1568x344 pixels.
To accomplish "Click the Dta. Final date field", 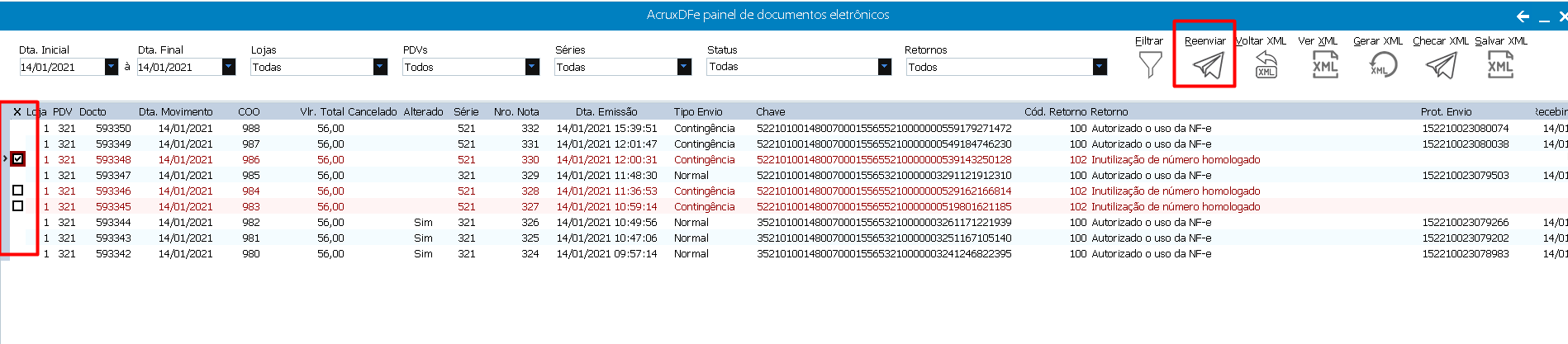I will pyautogui.click(x=178, y=67).
